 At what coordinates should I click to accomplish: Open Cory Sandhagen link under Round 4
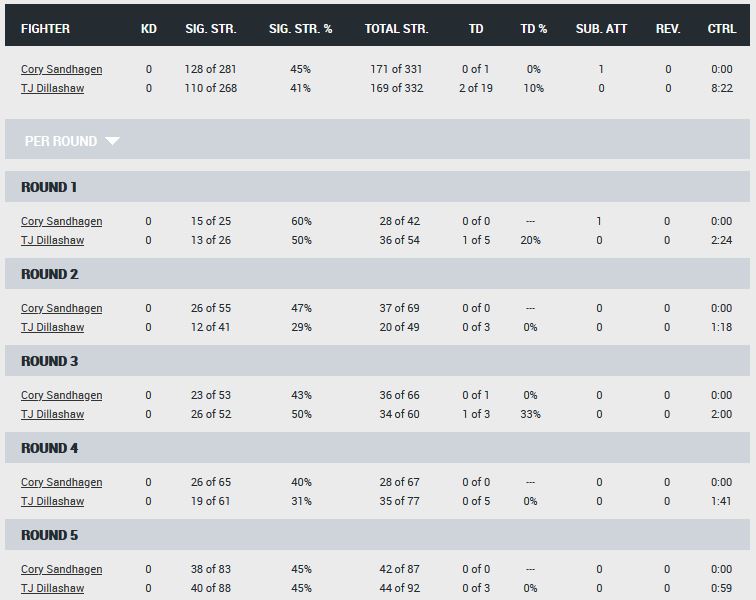point(62,482)
